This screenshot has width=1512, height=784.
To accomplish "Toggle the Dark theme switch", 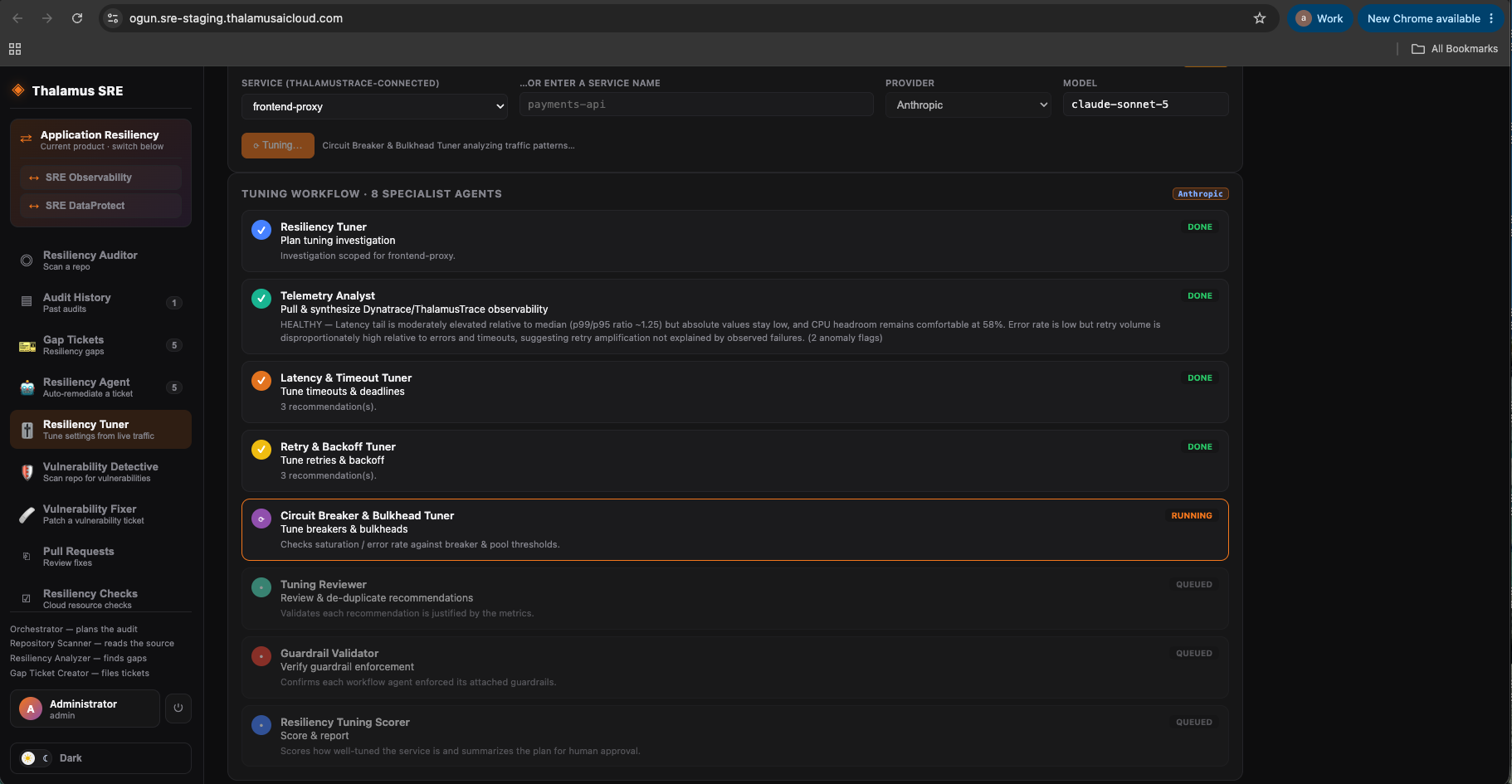I will point(36,758).
